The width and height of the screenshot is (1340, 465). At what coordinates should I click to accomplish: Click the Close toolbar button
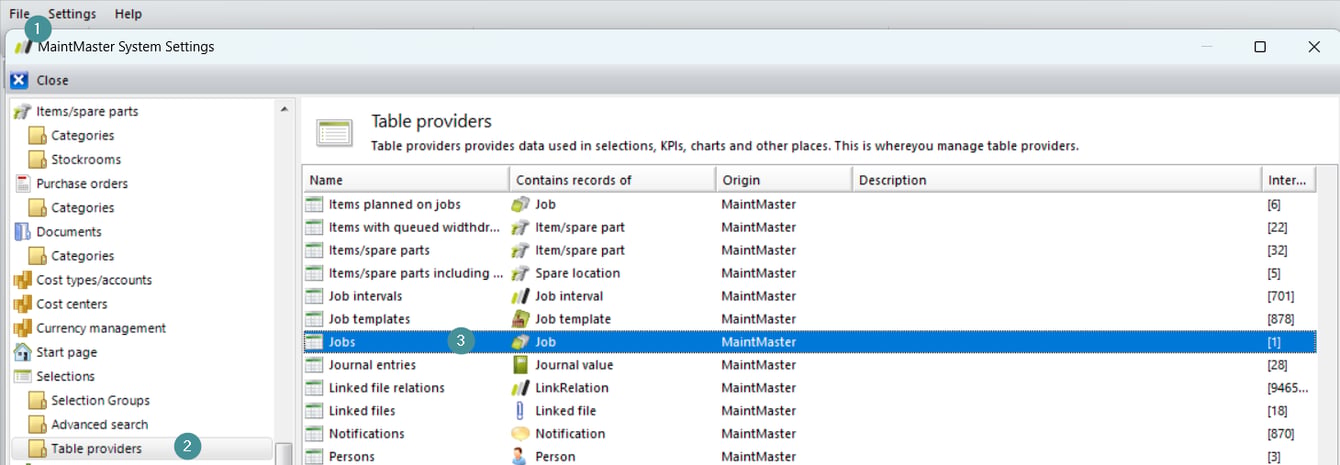(40, 80)
